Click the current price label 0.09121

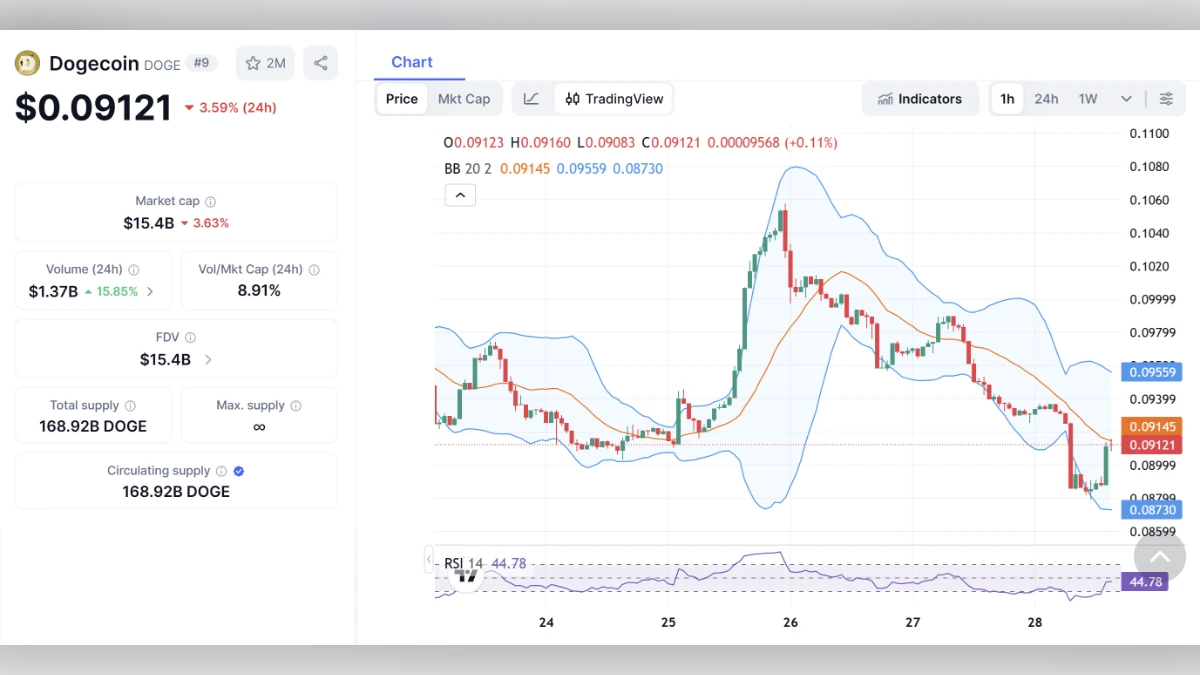point(1151,444)
